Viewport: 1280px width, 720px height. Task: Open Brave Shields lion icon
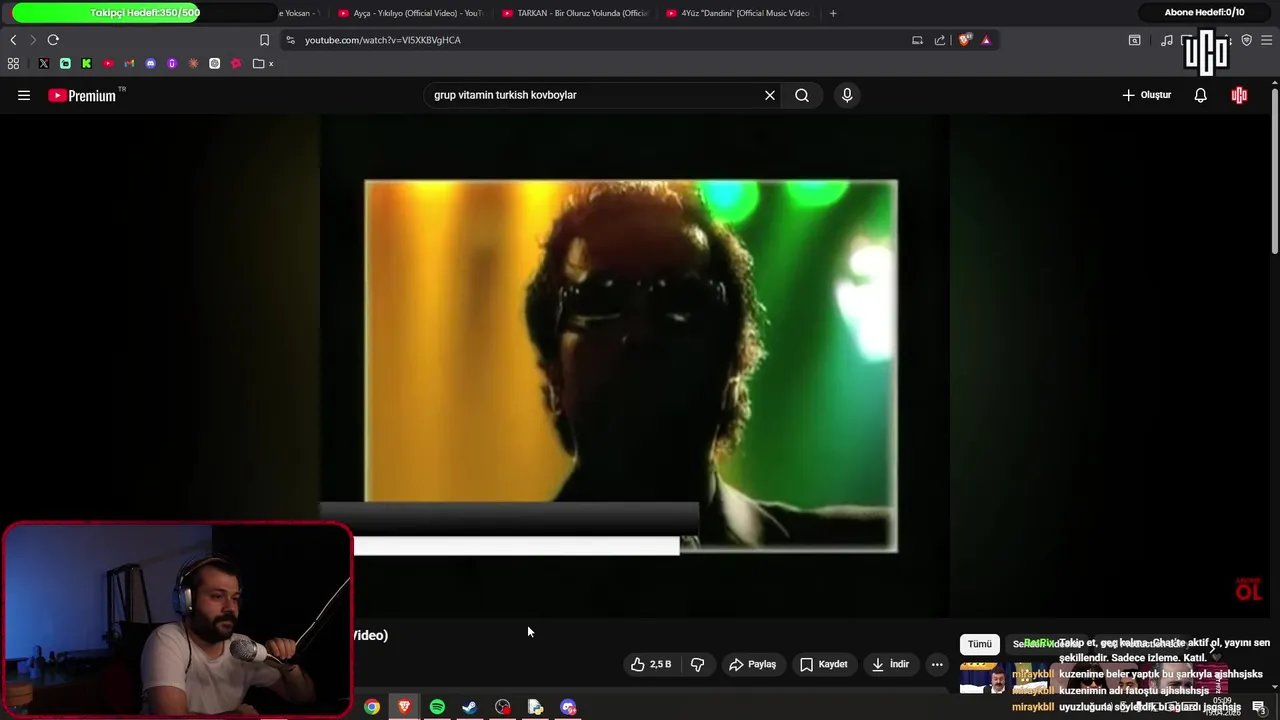pos(964,40)
